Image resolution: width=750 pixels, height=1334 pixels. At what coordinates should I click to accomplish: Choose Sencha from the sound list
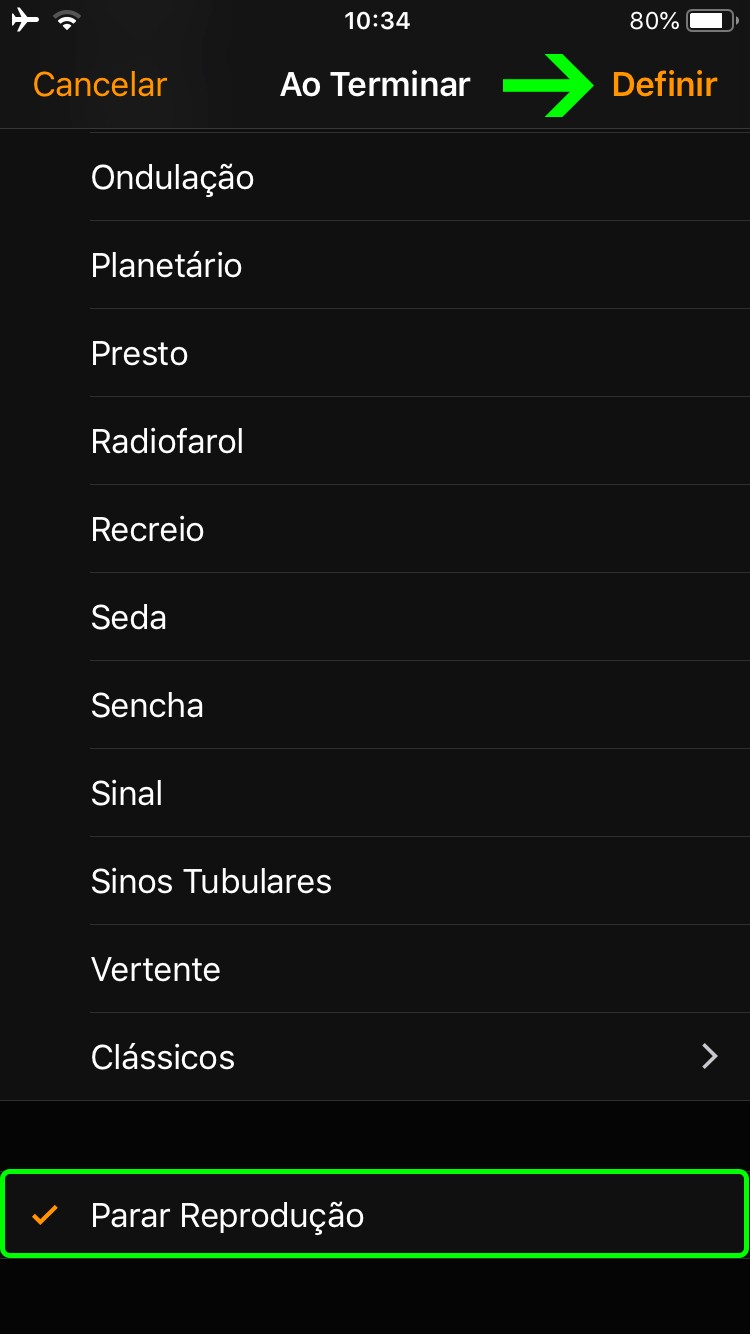point(147,706)
